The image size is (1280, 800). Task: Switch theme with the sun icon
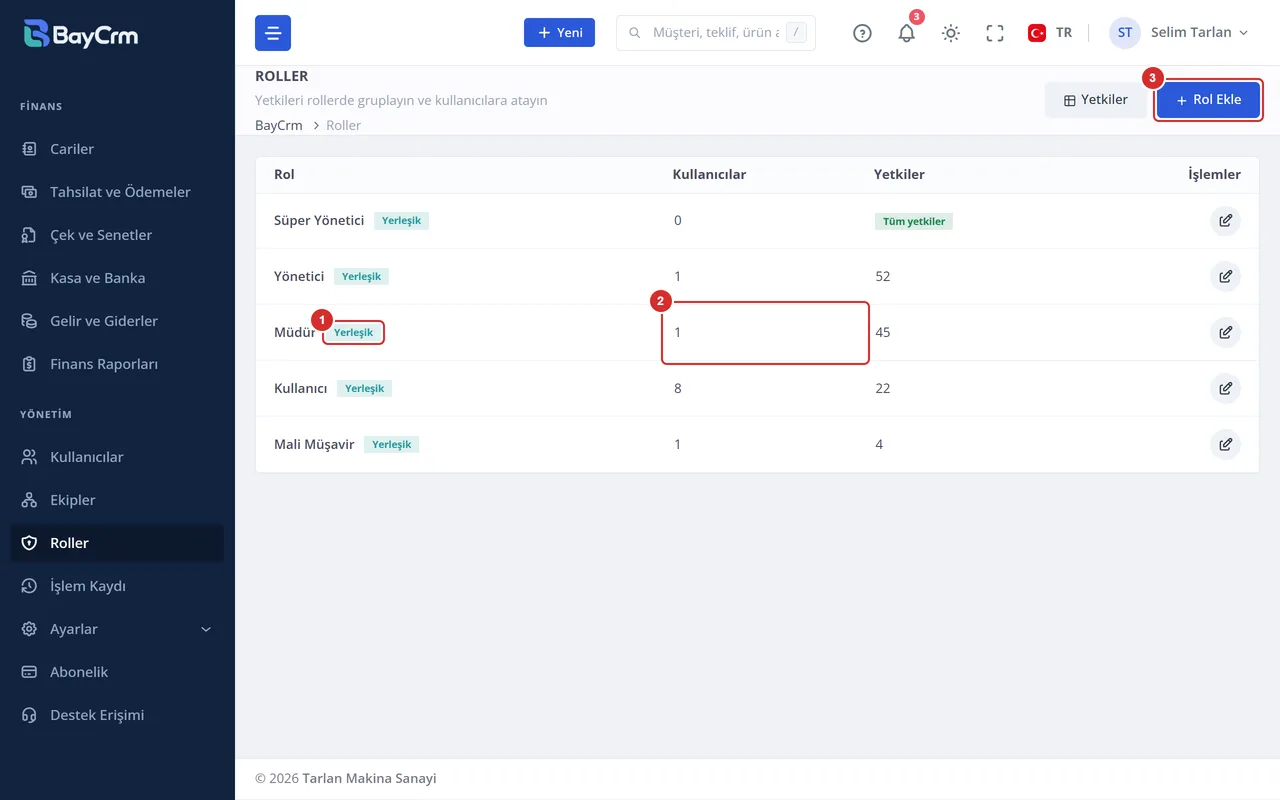point(951,33)
